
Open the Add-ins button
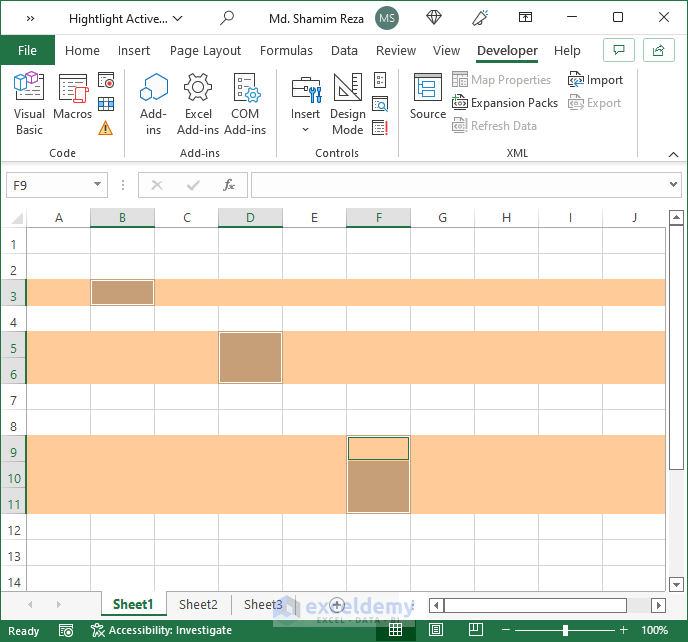[x=153, y=104]
